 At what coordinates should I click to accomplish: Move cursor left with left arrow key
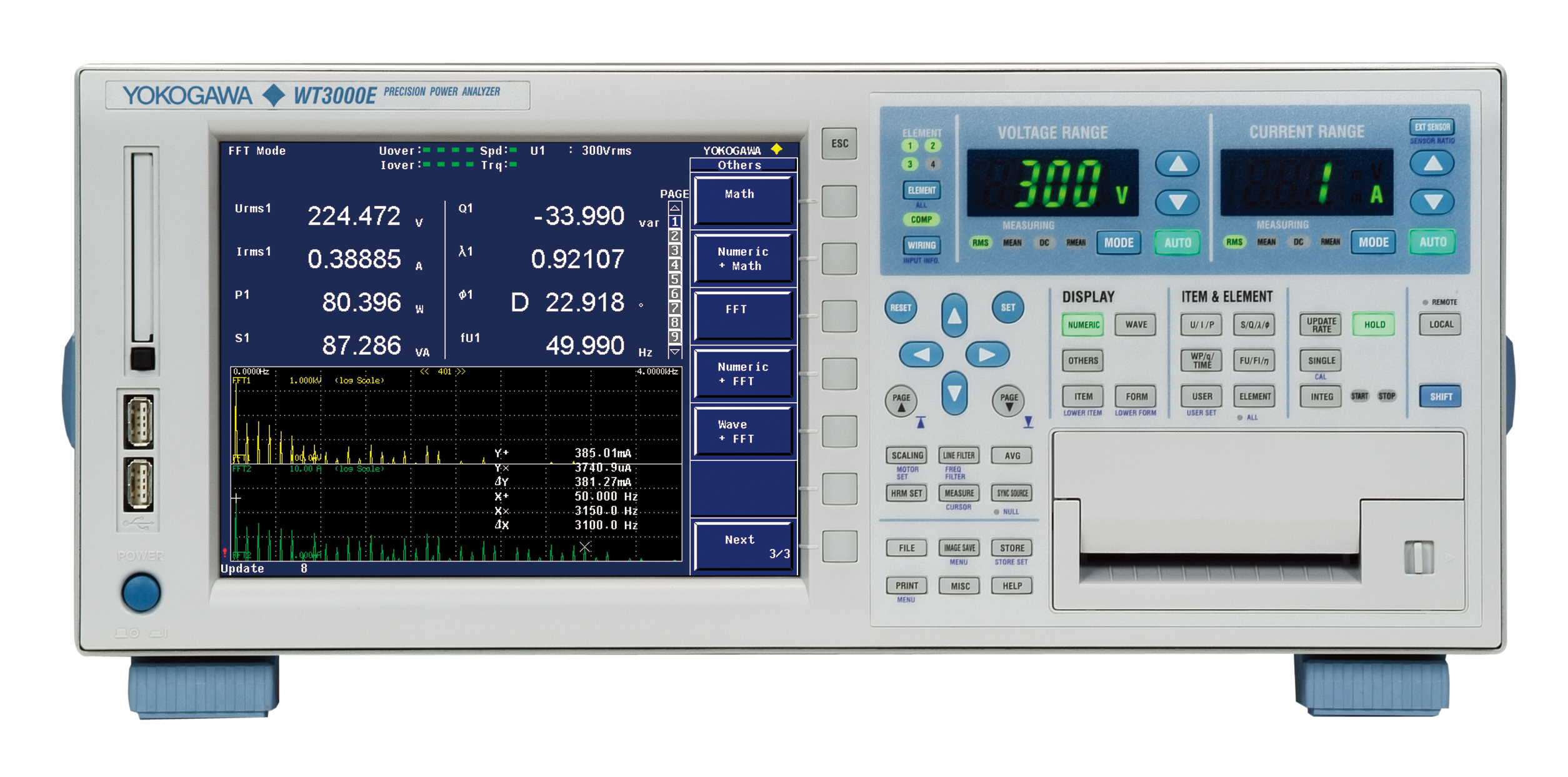click(x=921, y=355)
